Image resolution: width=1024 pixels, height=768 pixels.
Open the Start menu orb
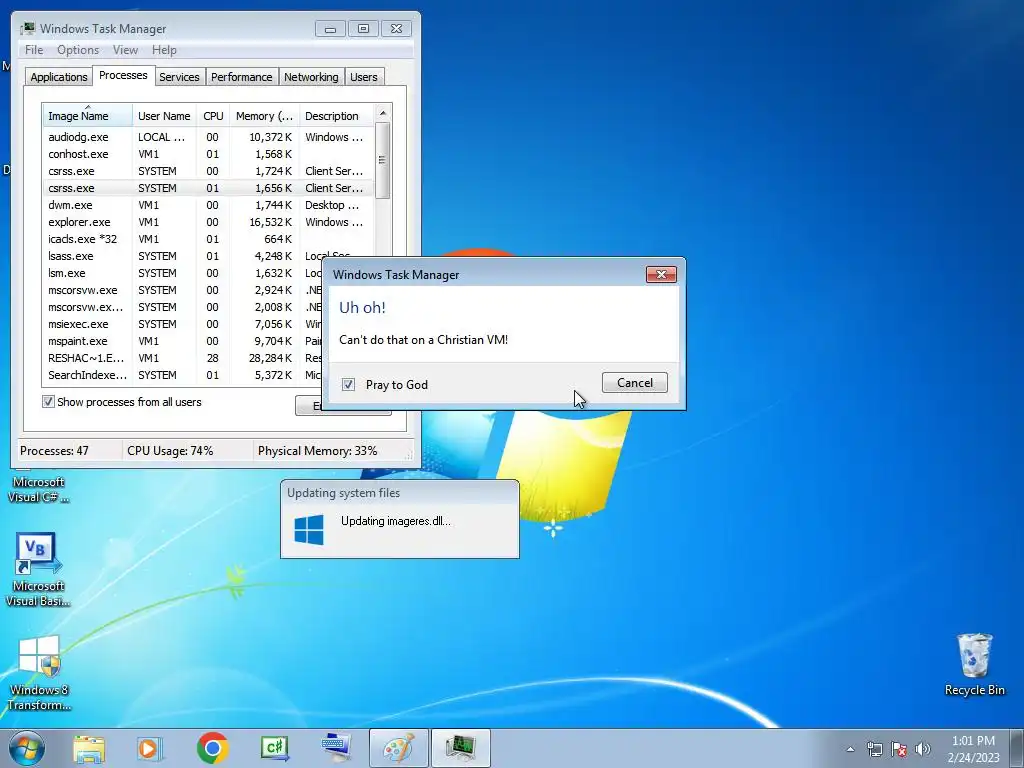27,748
